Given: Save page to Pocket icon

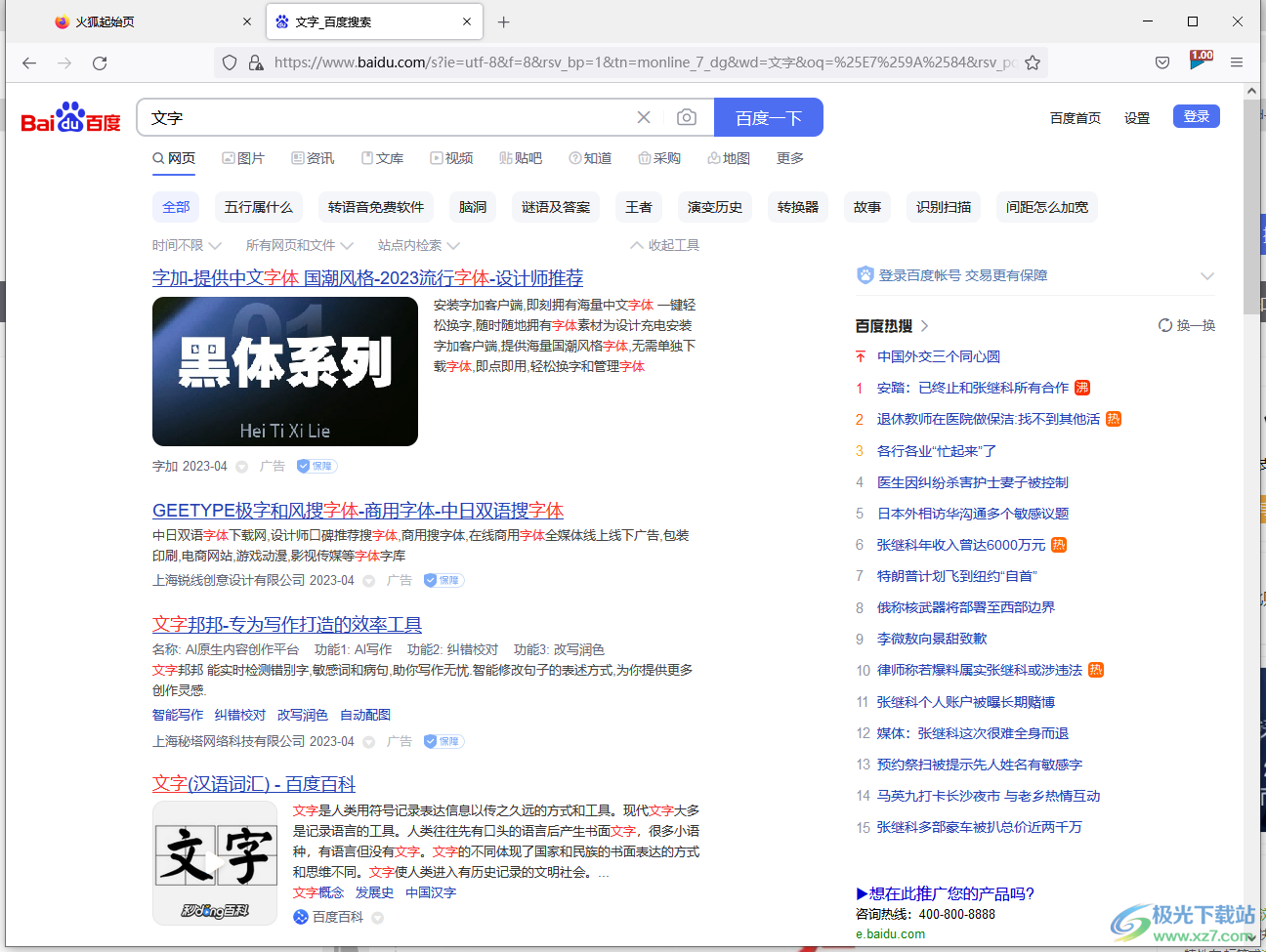Looking at the screenshot, I should 1162,62.
